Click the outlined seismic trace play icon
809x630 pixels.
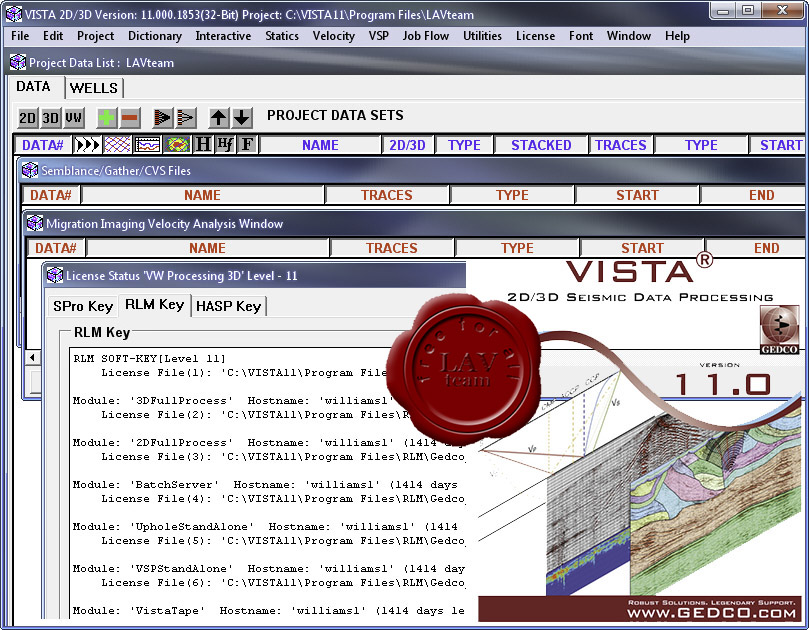186,118
